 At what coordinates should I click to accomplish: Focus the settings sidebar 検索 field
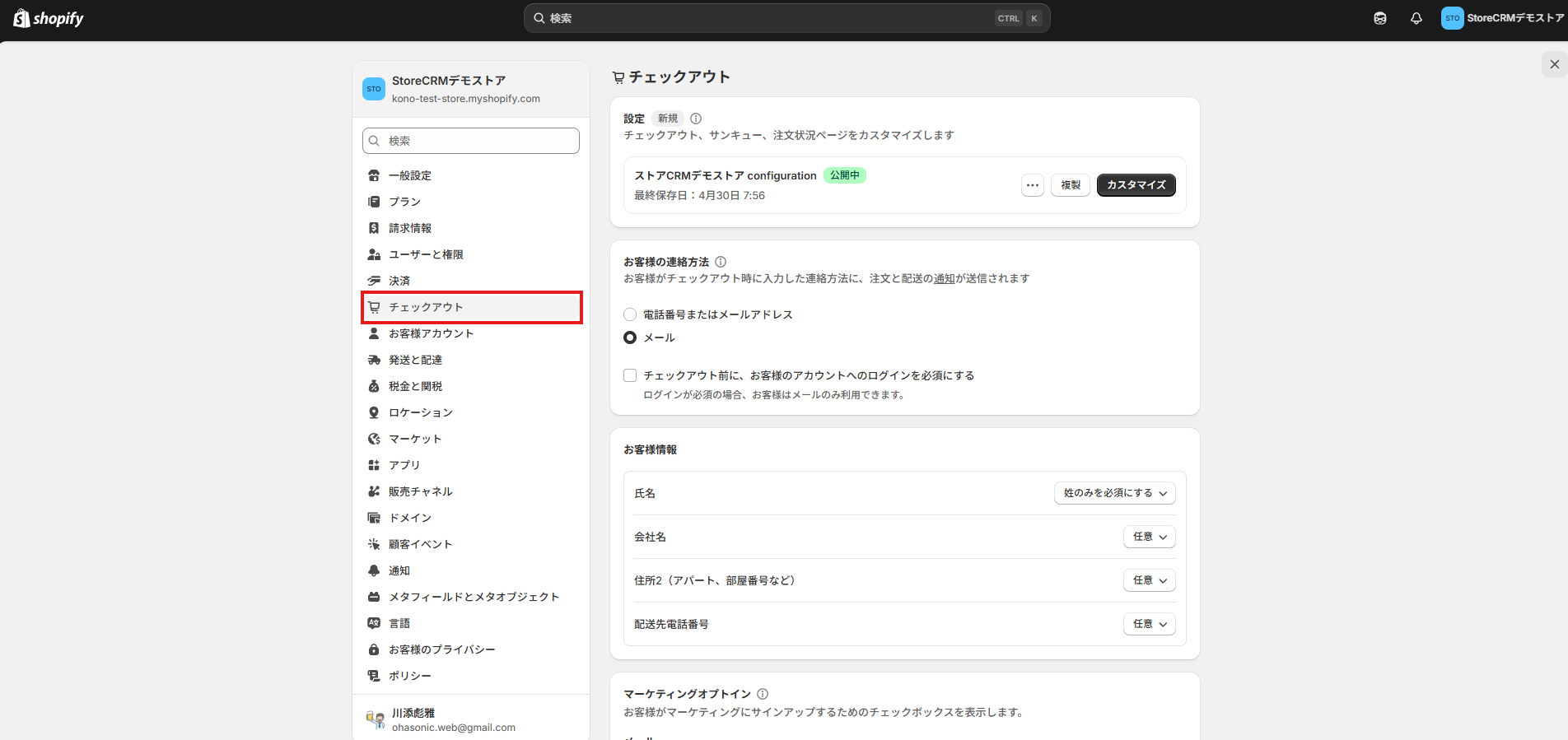[x=471, y=141]
